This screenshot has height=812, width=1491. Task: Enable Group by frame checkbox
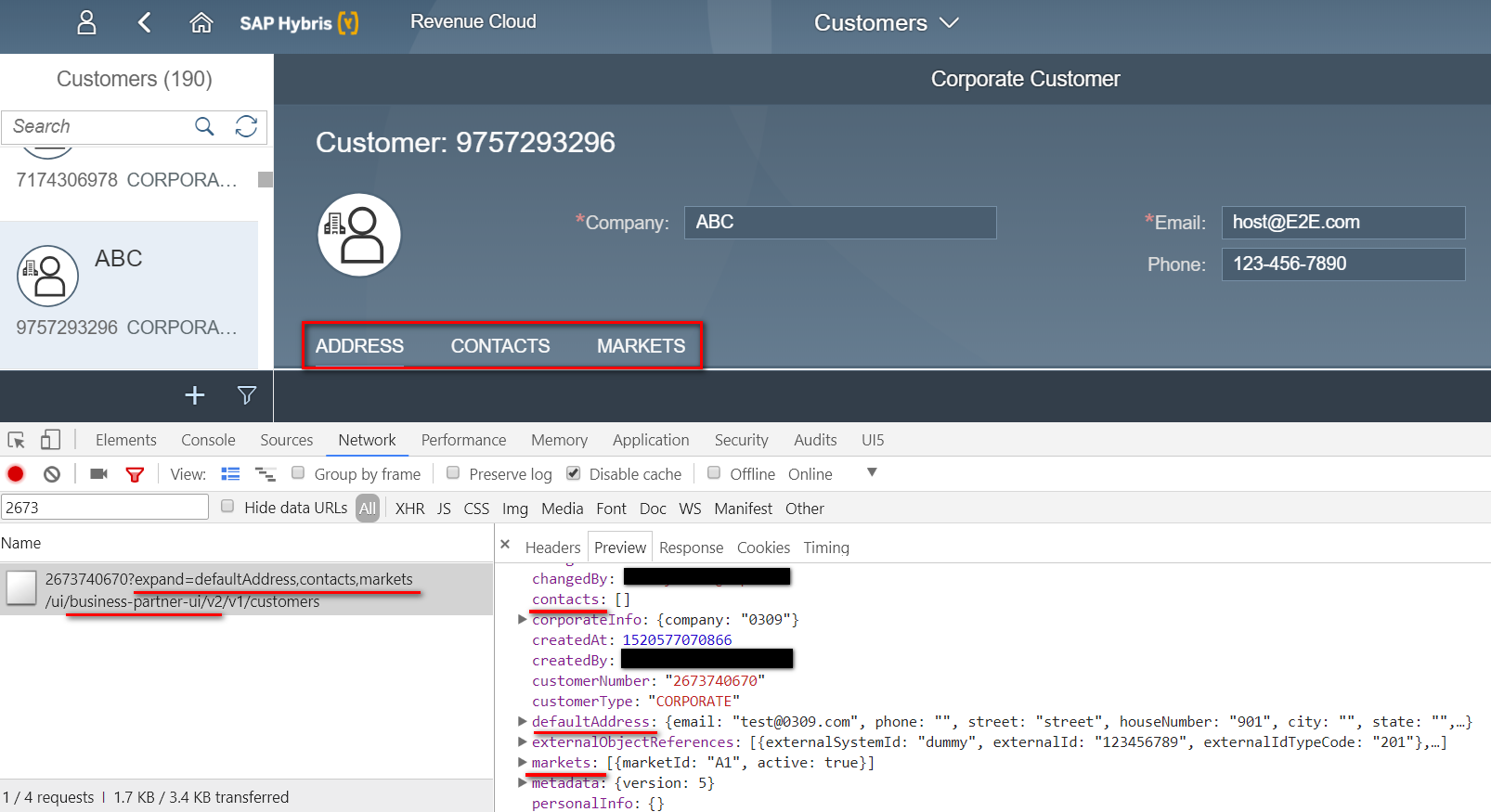tap(298, 473)
